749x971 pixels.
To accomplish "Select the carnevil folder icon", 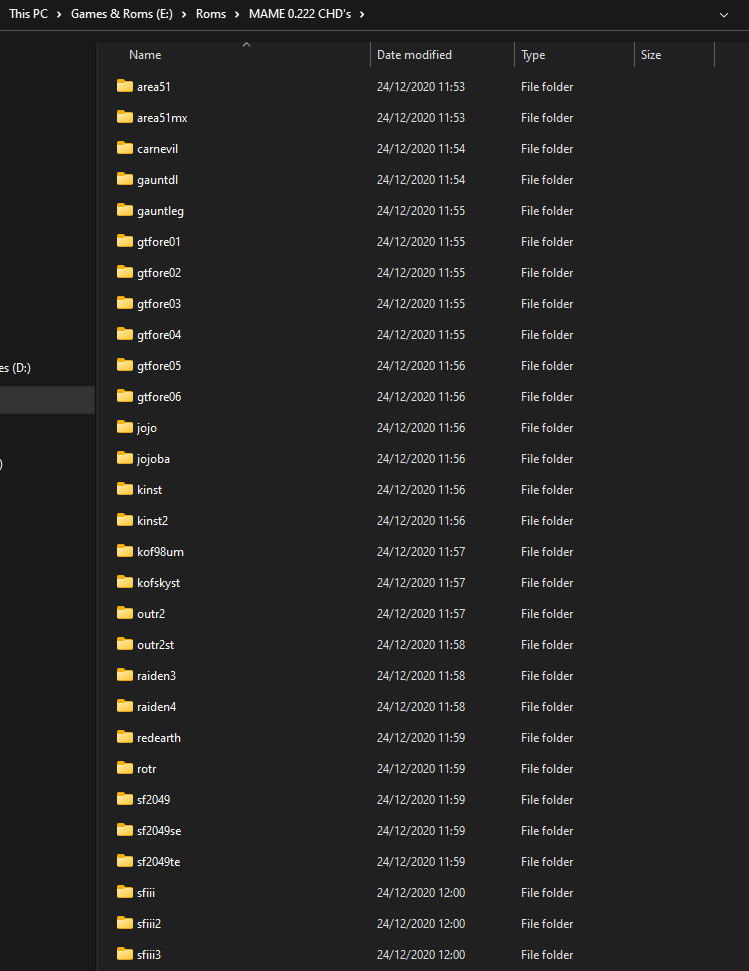I will pyautogui.click(x=125, y=148).
